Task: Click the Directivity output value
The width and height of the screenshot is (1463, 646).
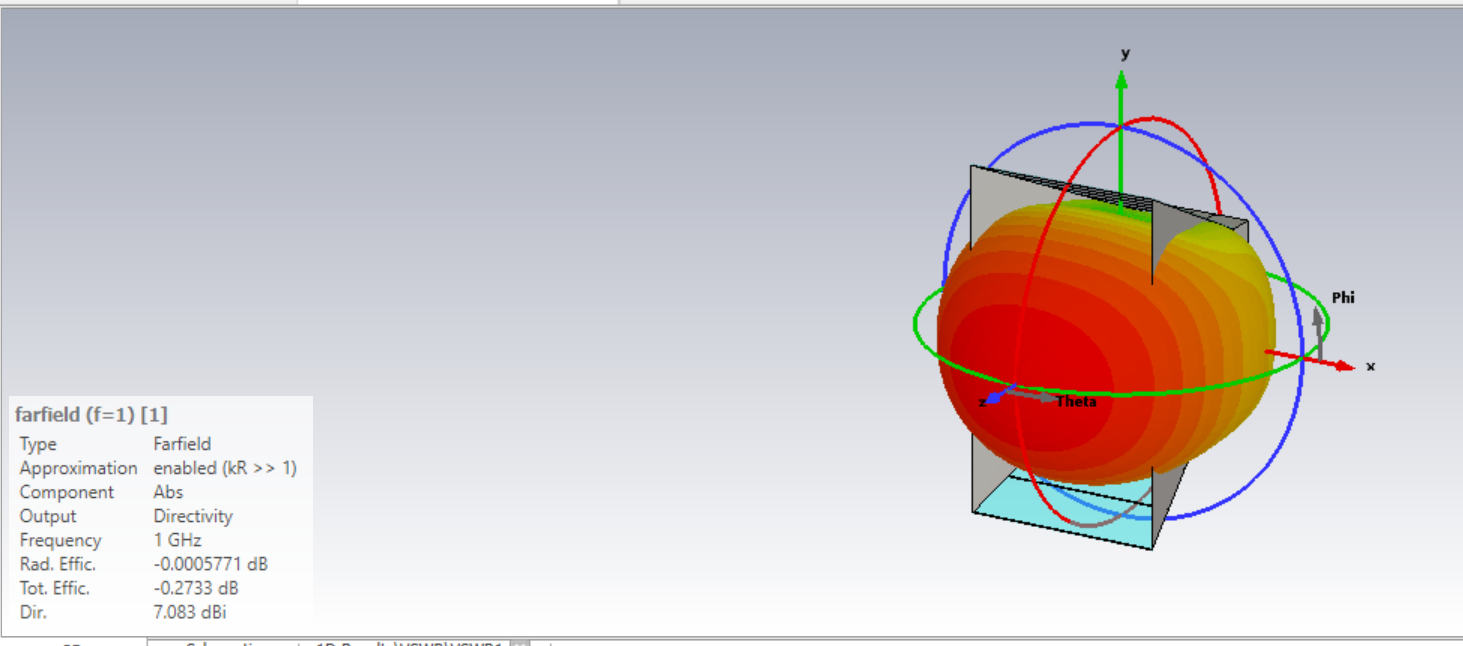Action: pos(193,516)
